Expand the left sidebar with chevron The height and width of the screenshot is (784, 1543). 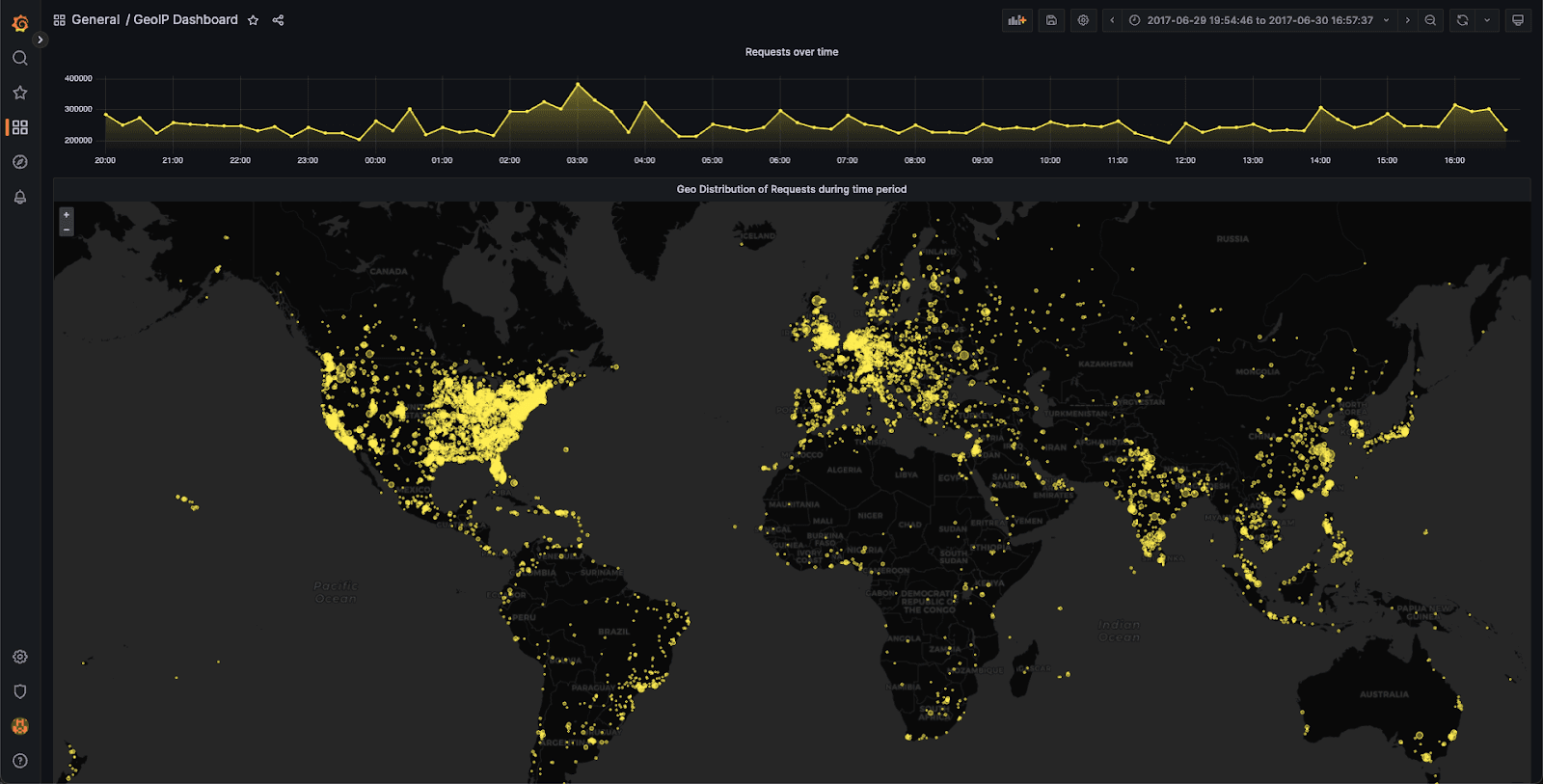[x=40, y=40]
